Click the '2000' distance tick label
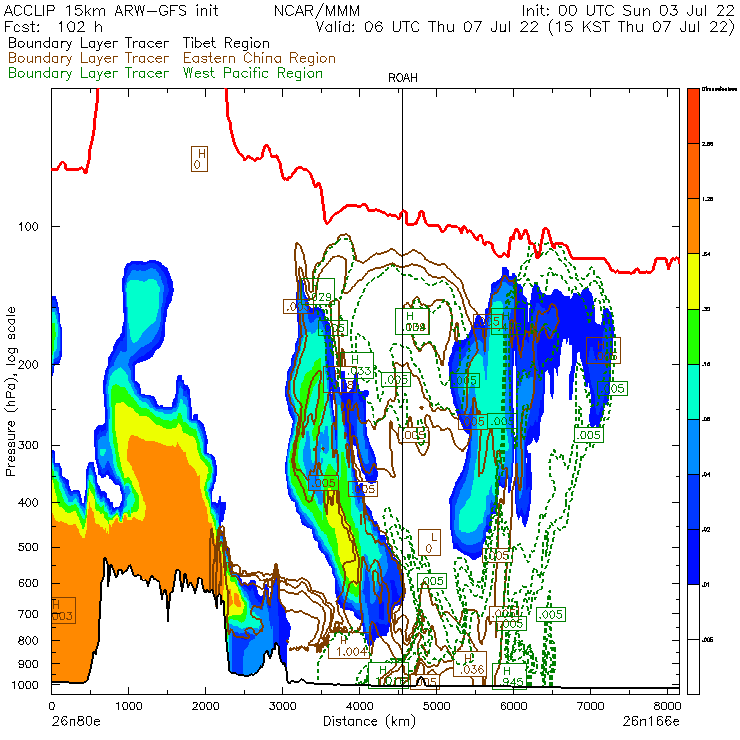 point(205,706)
